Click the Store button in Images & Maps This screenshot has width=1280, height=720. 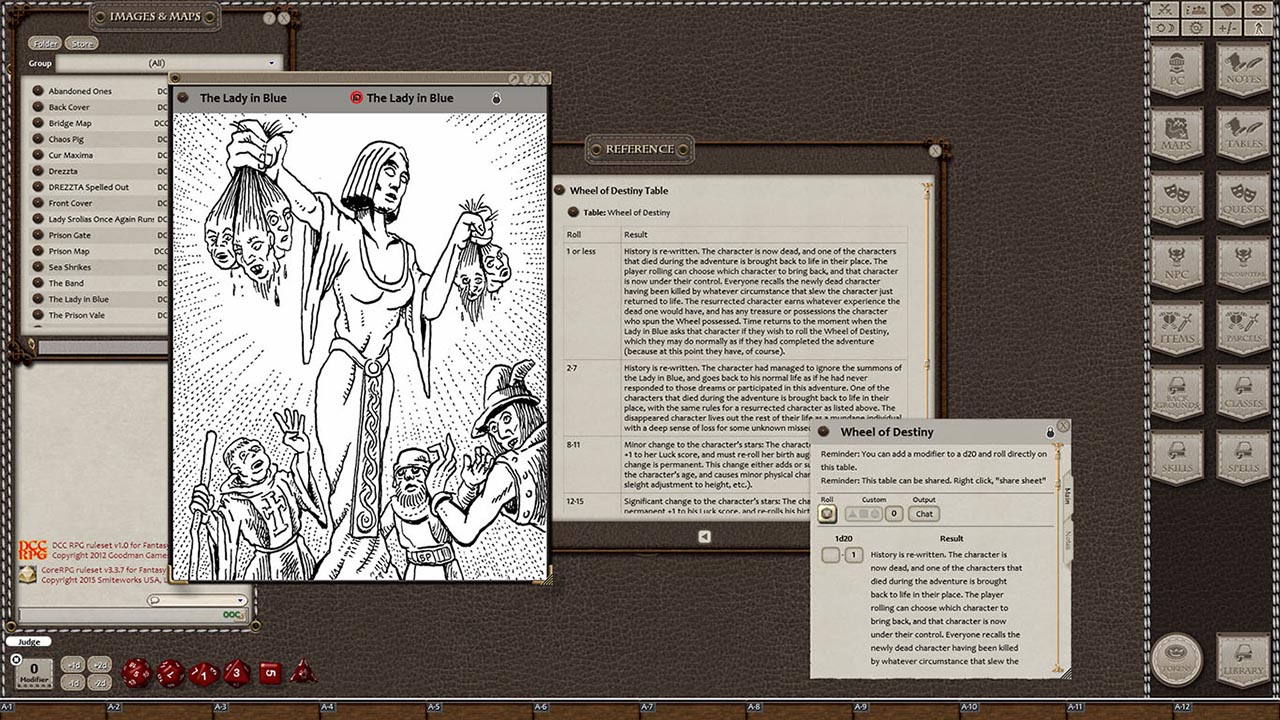[82, 44]
